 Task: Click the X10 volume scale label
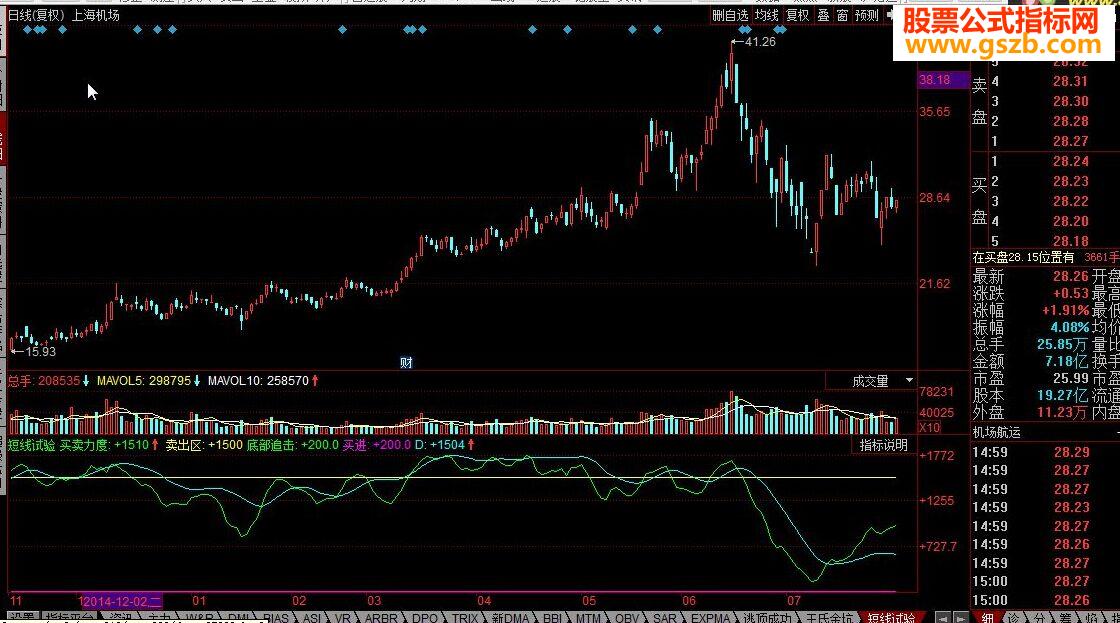[x=929, y=428]
